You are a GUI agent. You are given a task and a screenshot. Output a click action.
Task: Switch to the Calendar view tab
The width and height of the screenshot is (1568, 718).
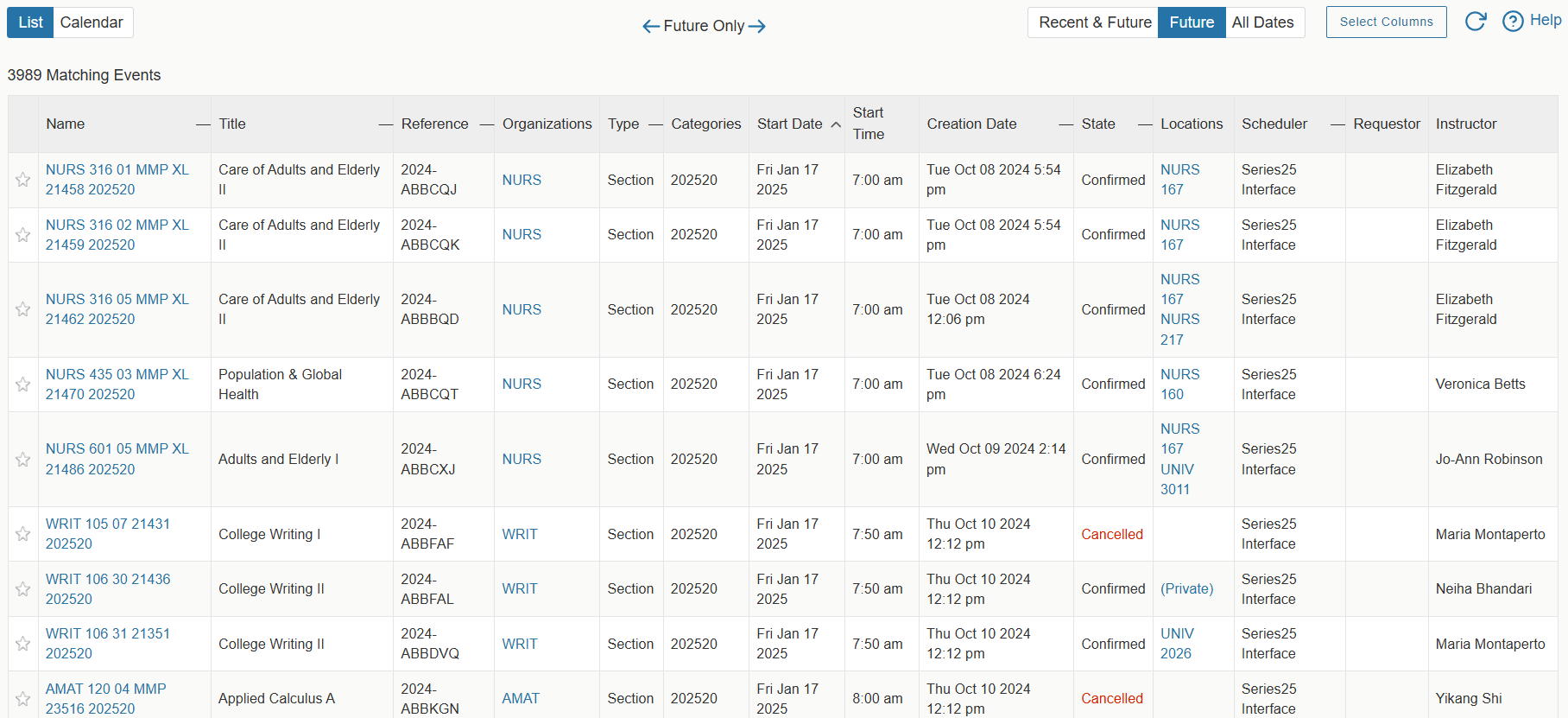(x=92, y=22)
